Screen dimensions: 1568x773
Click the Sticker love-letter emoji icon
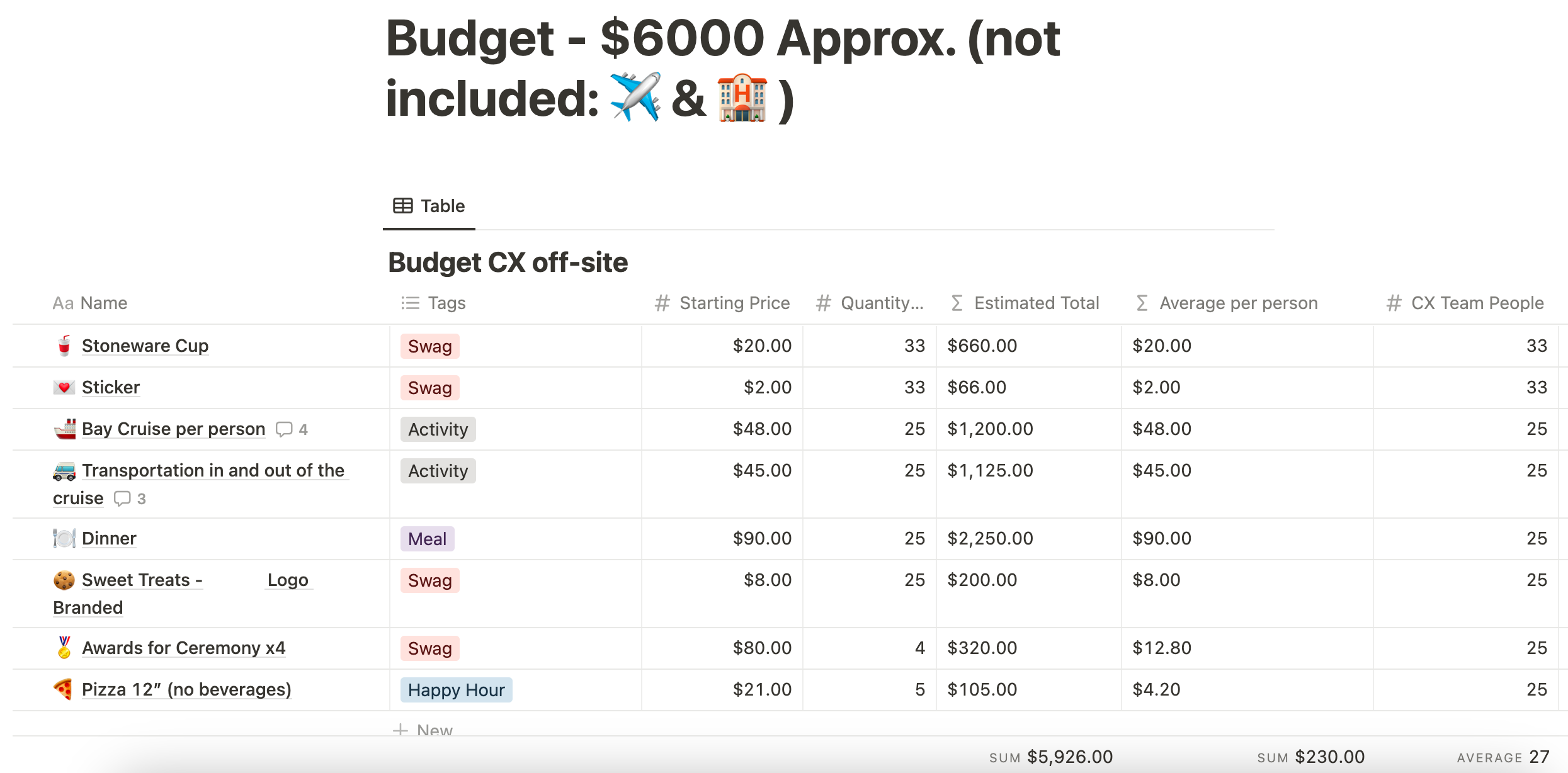[x=64, y=387]
